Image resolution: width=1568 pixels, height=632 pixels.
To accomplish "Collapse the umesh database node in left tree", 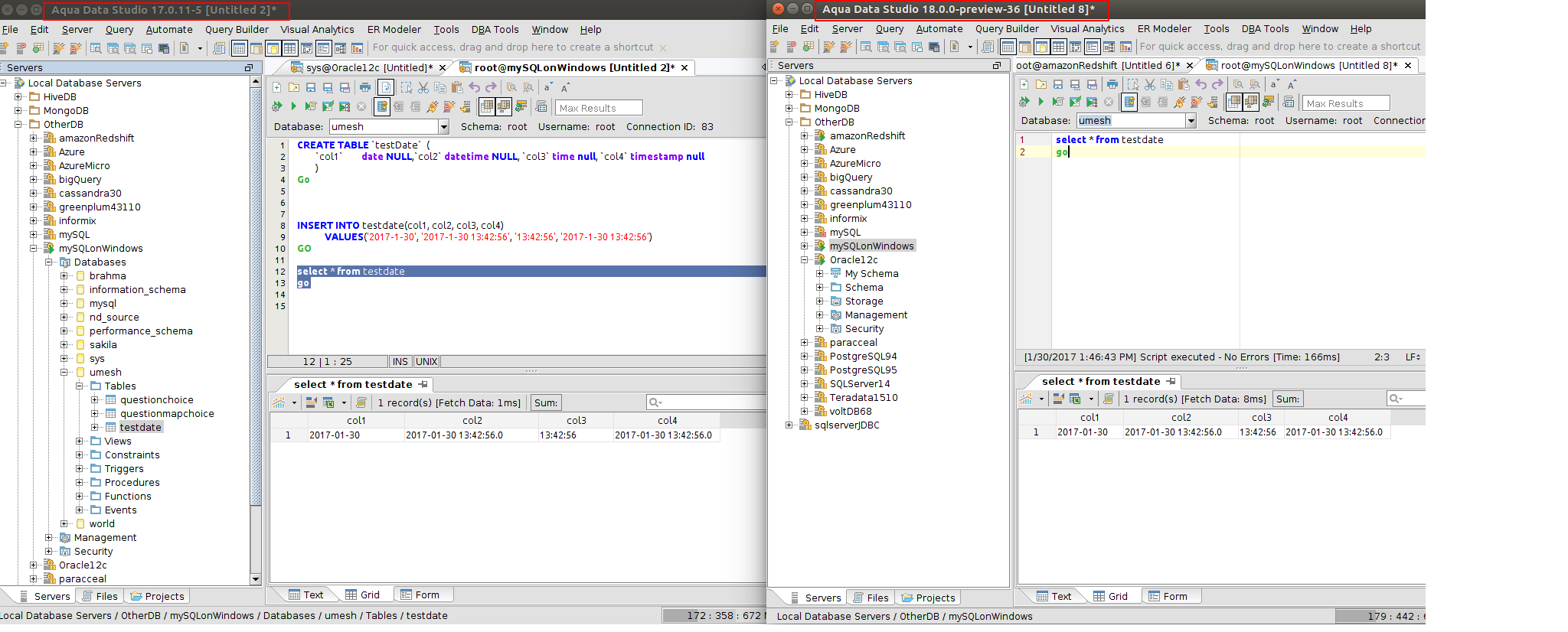I will click(x=64, y=373).
